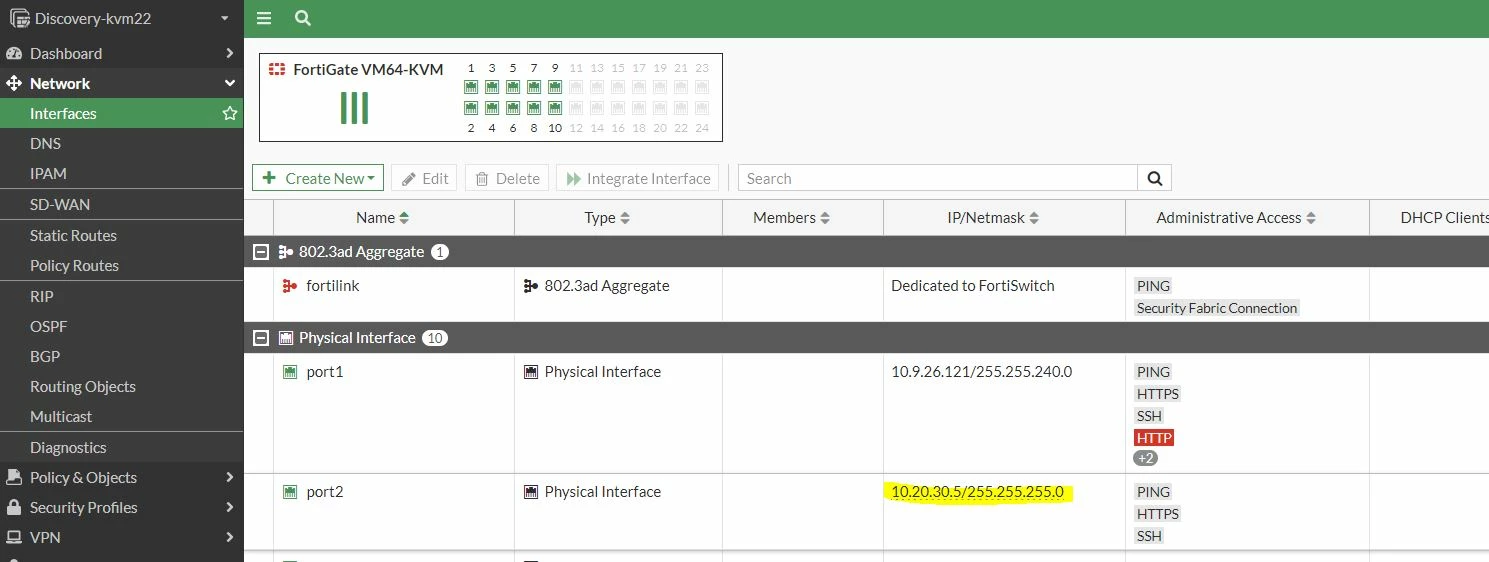
Task: Click port 2 on the faceplate diagram
Action: click(x=471, y=107)
